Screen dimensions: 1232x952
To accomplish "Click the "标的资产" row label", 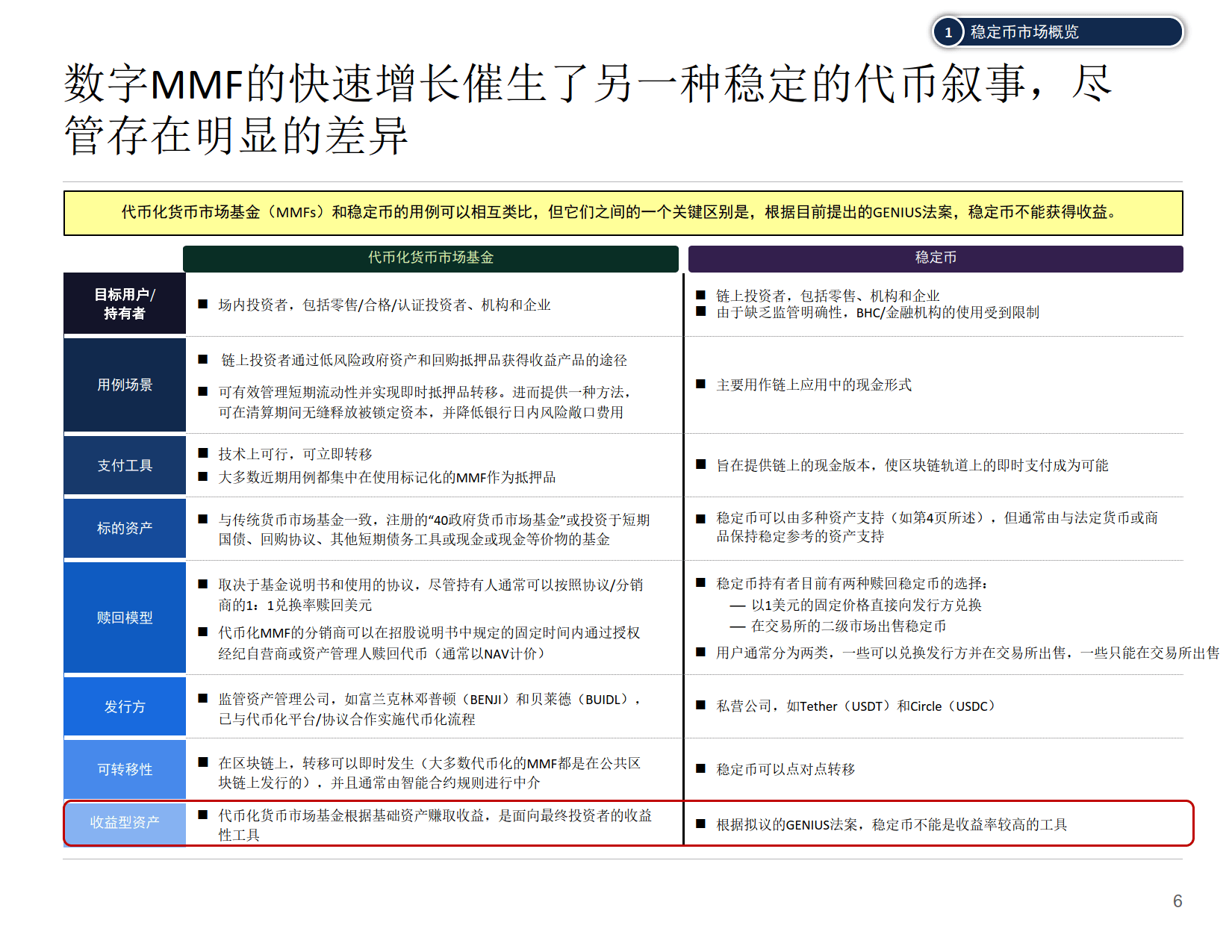I will (124, 528).
